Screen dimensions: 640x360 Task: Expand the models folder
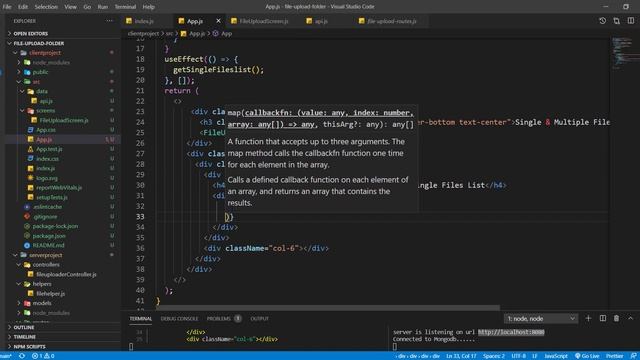(x=42, y=303)
